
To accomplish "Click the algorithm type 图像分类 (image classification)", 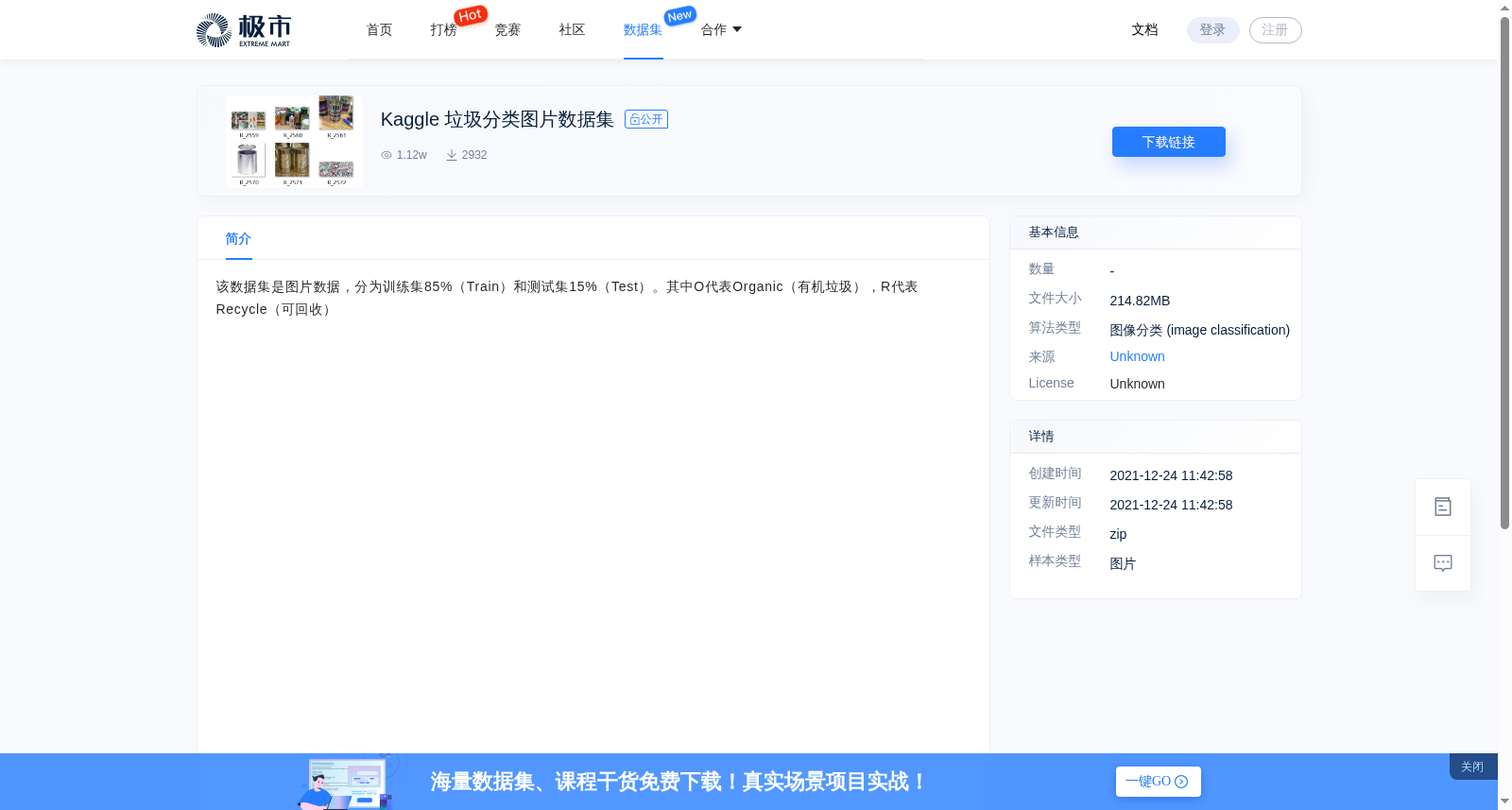I will (x=1199, y=330).
